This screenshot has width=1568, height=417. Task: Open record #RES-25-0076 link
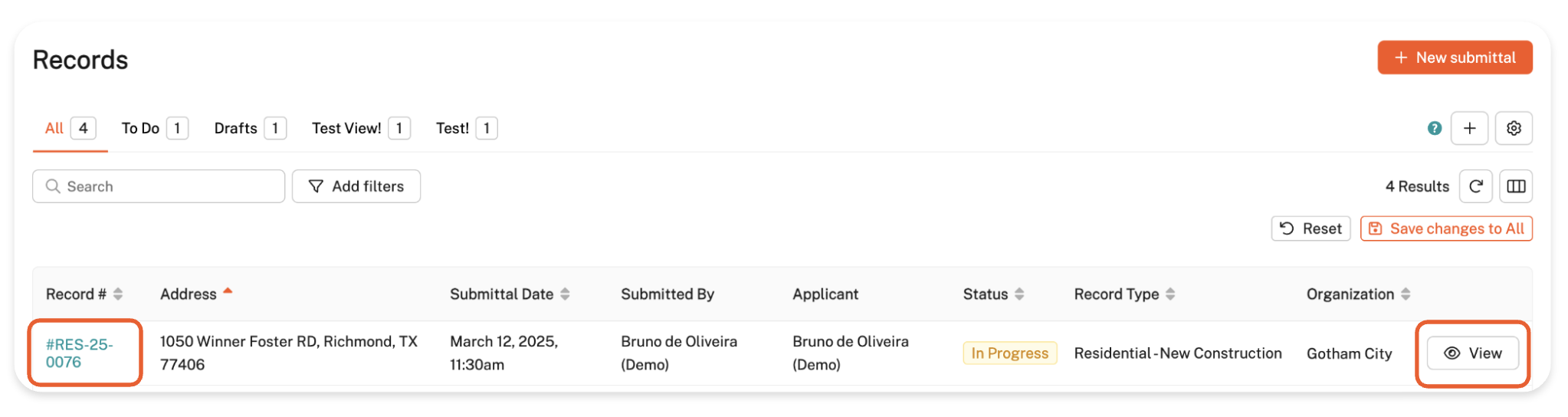coord(79,353)
